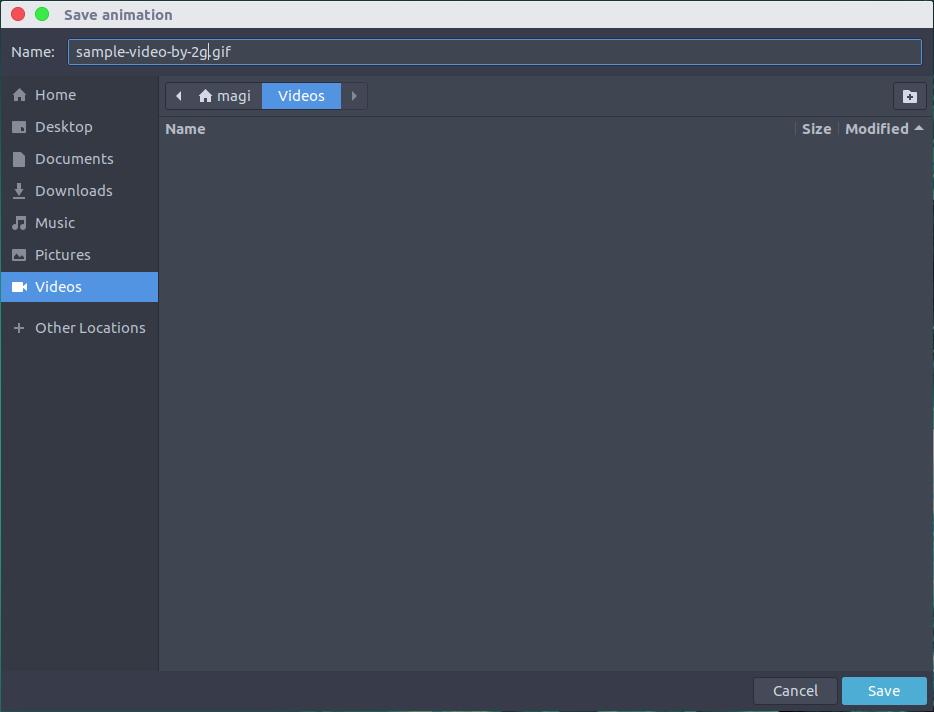The width and height of the screenshot is (934, 712).
Task: Toggle sort order via Modified column arrow
Action: click(919, 128)
